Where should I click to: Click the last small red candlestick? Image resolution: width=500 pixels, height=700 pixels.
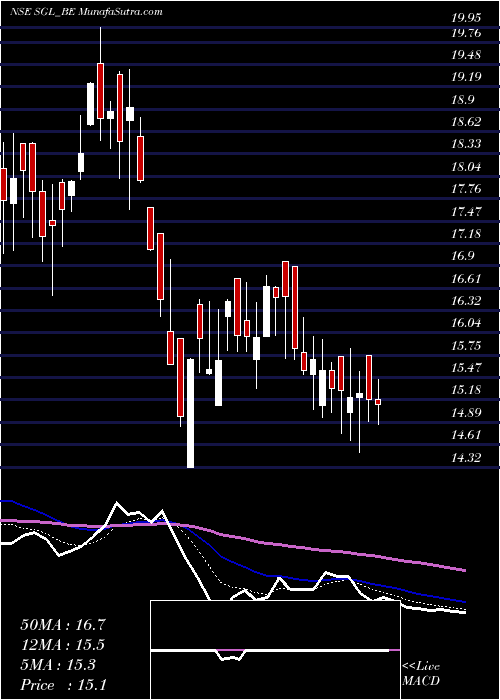pyautogui.click(x=378, y=402)
